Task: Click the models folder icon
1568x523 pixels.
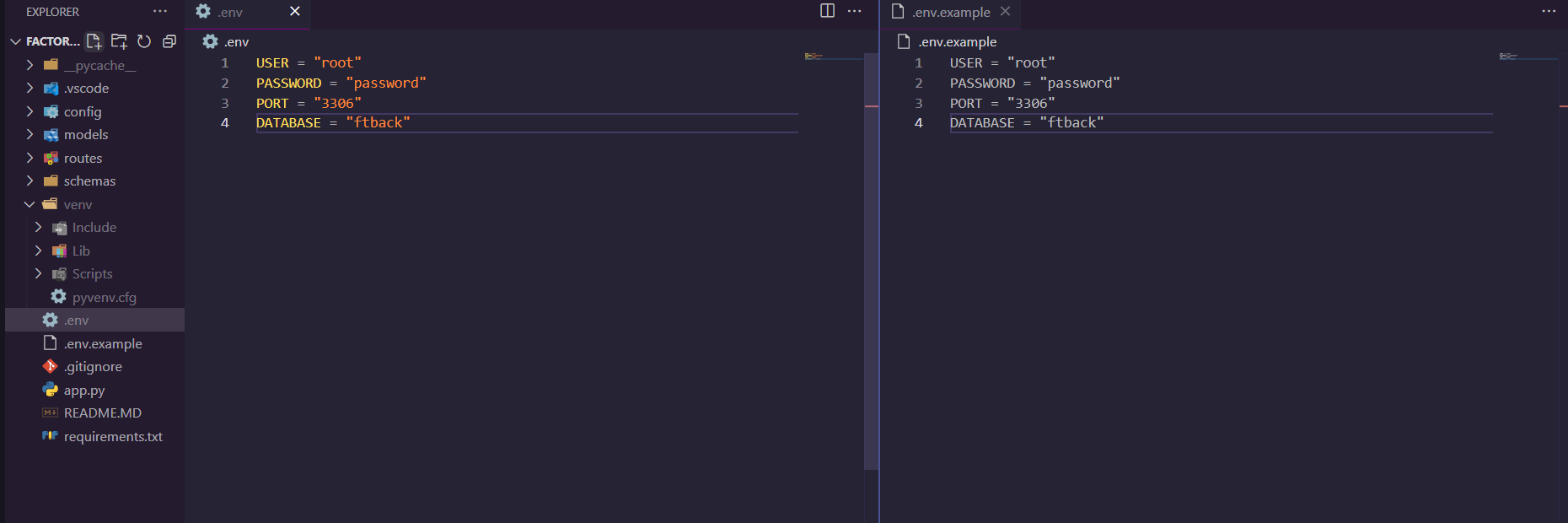Action: 51,135
